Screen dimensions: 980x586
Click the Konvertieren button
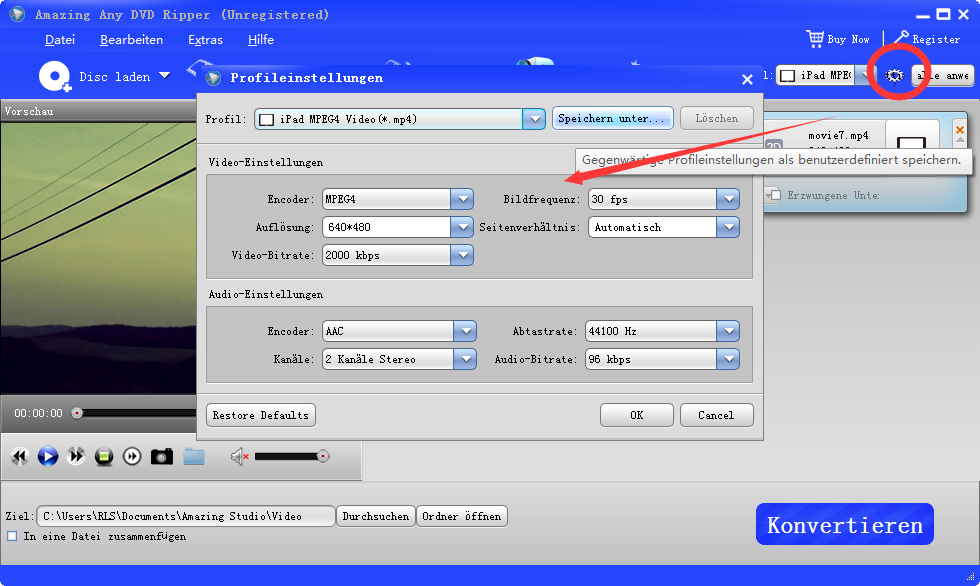844,524
